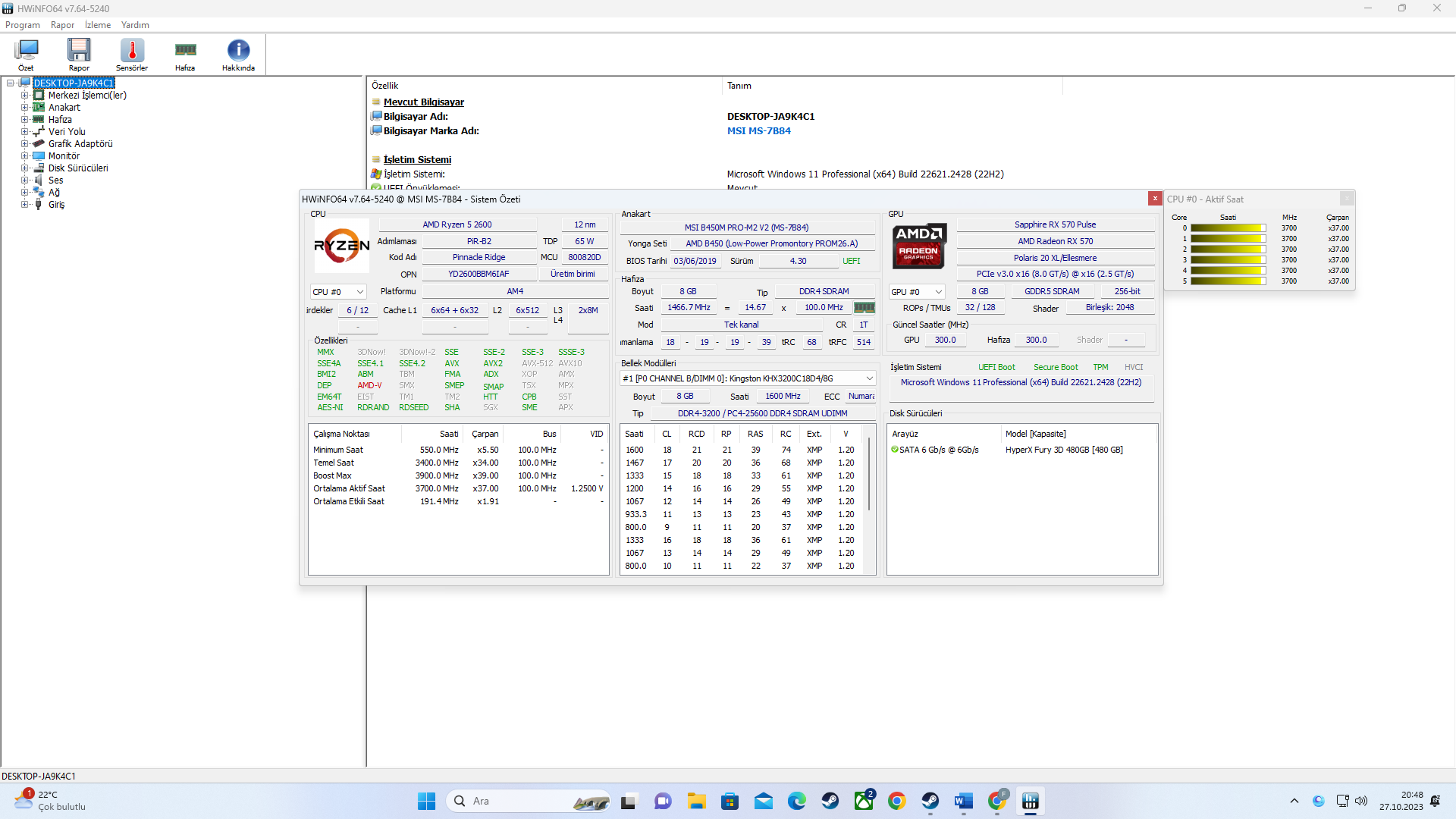
Task: Click the MSI MS-7B84 brand link
Action: (x=758, y=131)
